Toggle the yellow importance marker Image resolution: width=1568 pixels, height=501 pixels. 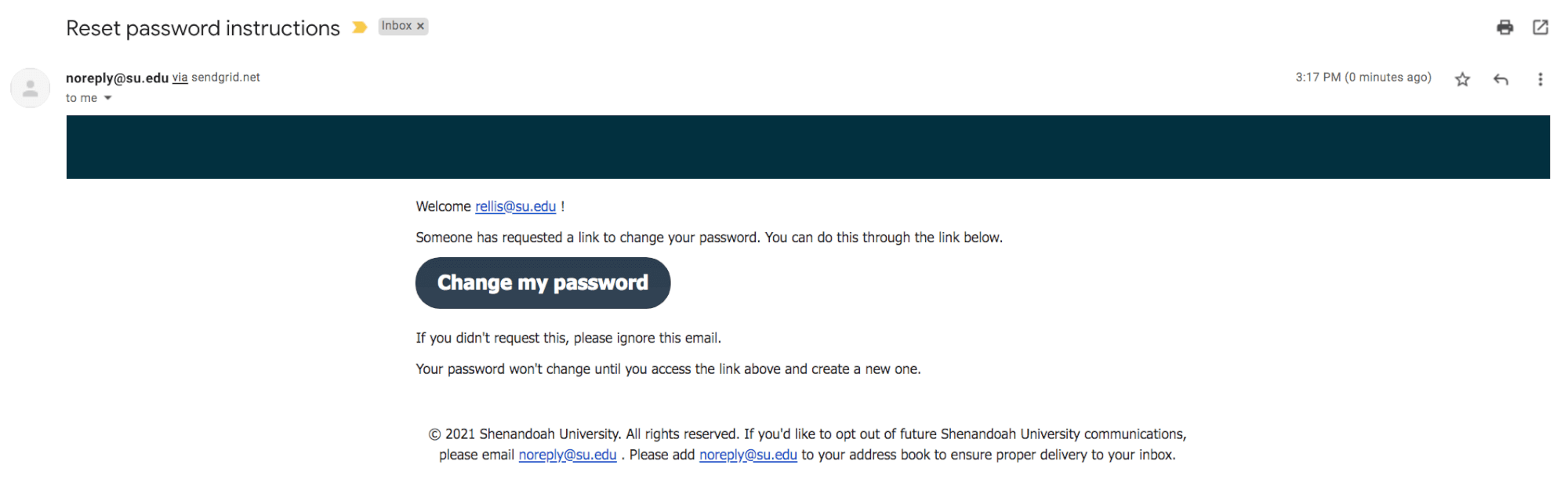360,27
